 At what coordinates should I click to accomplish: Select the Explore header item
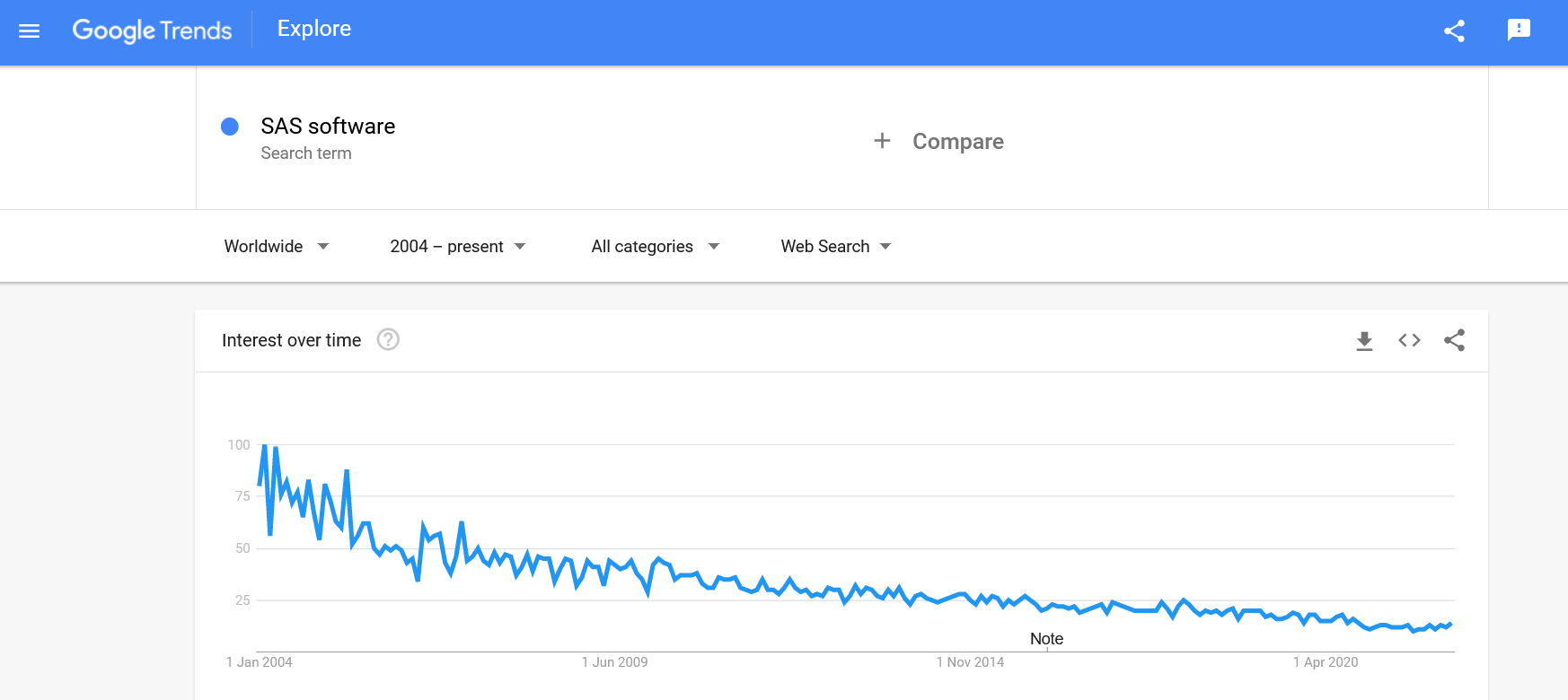point(314,29)
